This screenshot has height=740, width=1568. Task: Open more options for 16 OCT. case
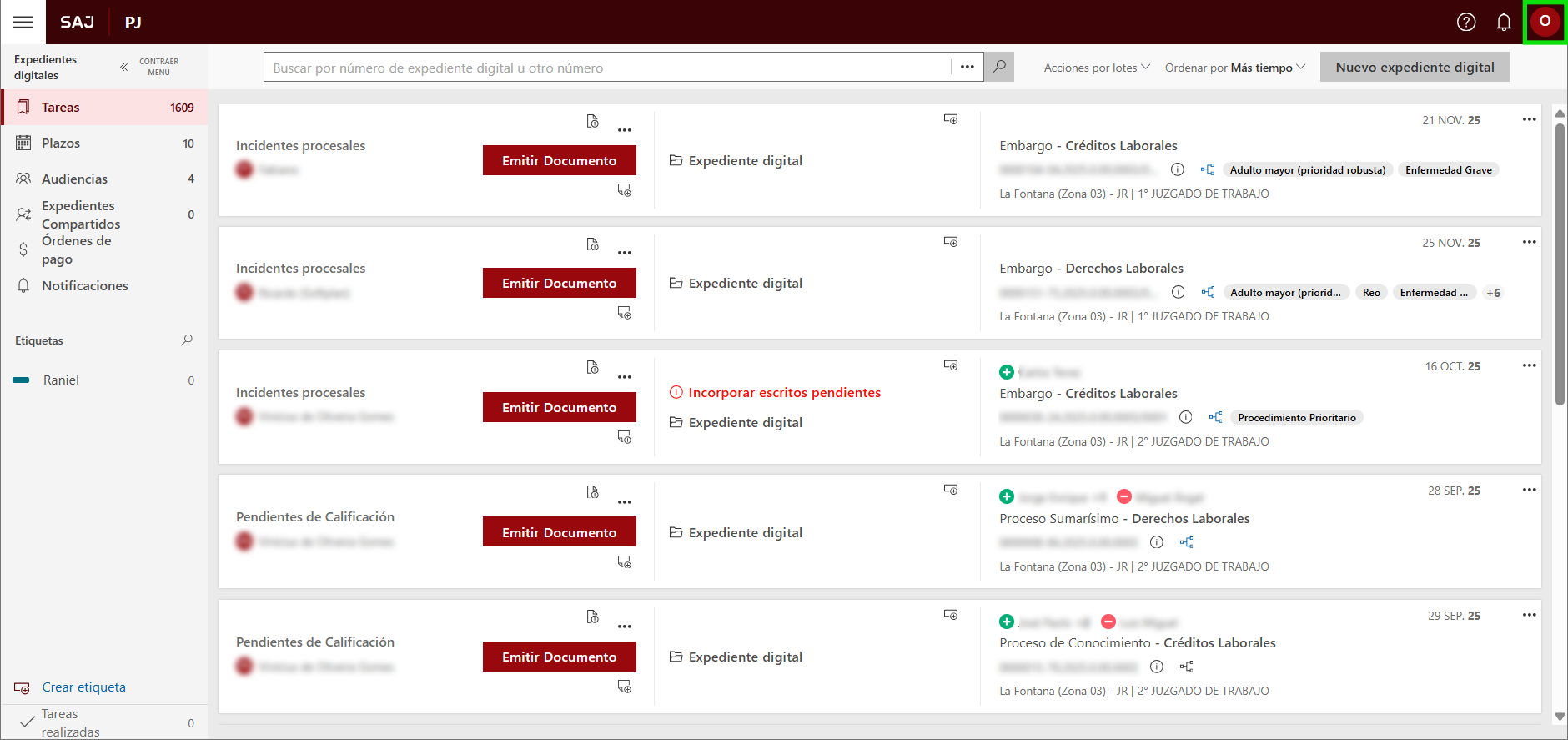(1529, 365)
